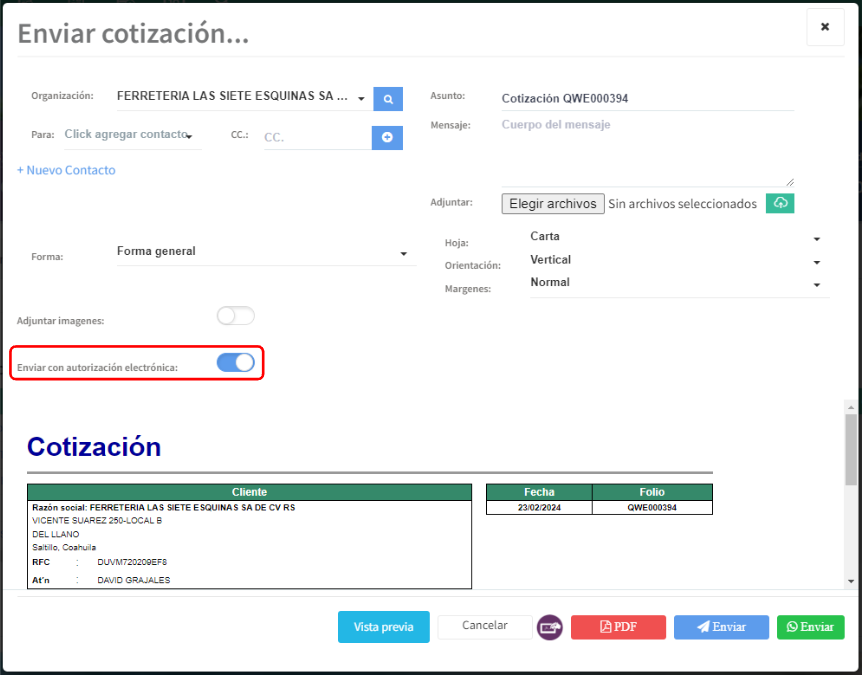Click the + Nuevo Contacto link
The image size is (862, 675).
[x=66, y=170]
